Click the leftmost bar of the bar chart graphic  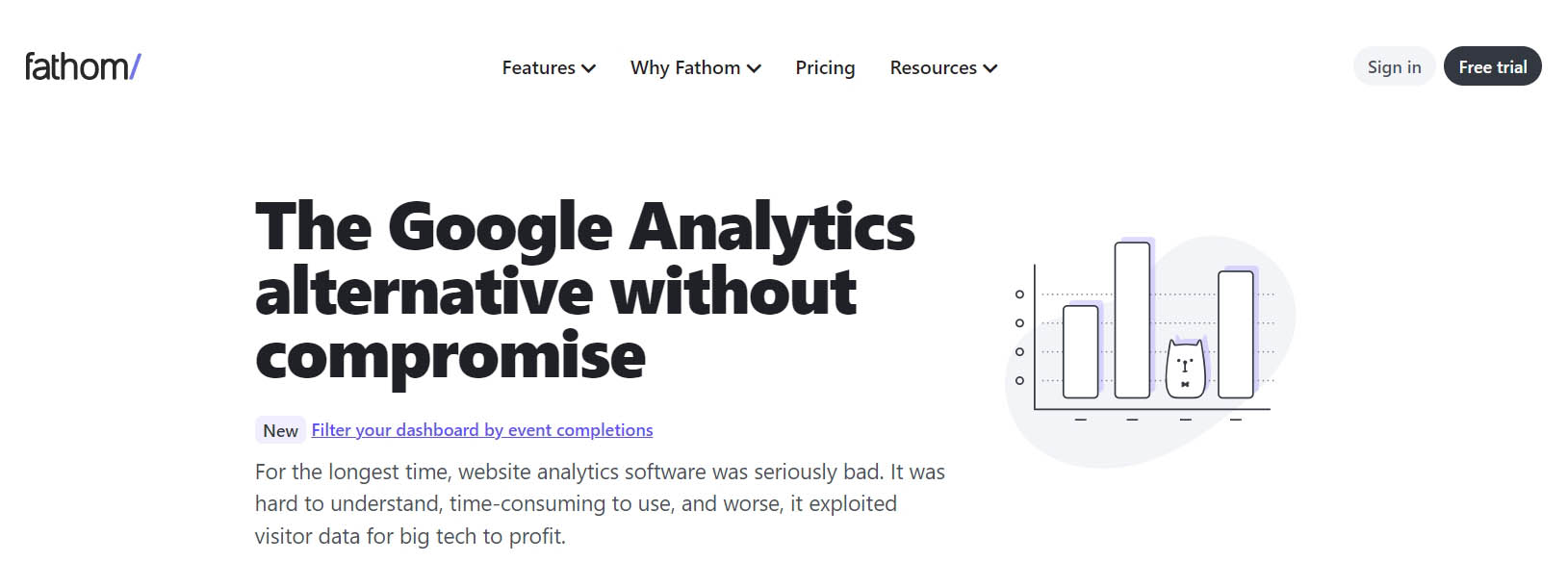(1080, 351)
